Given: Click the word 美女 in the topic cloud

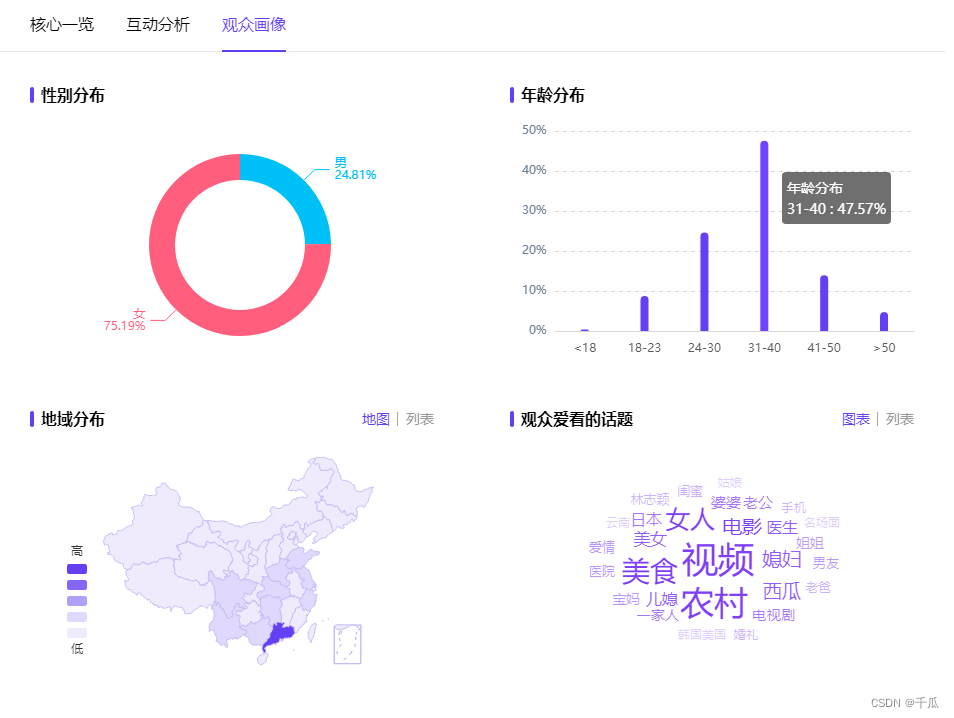Looking at the screenshot, I should pos(649,539).
